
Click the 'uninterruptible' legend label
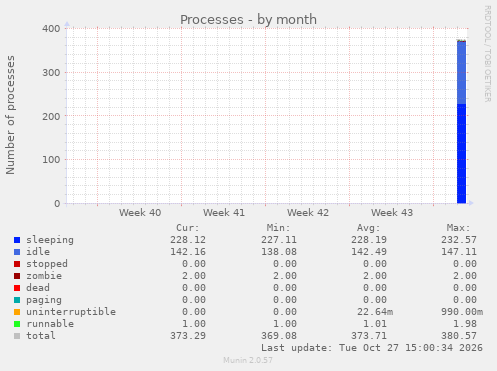(71, 312)
